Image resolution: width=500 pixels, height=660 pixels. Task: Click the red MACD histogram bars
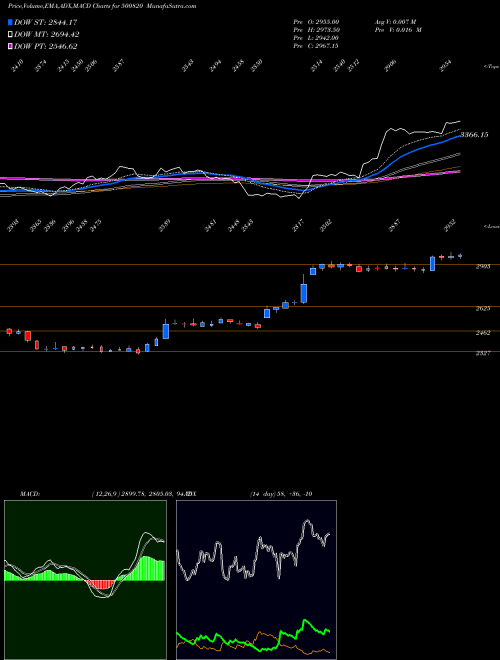[101, 584]
